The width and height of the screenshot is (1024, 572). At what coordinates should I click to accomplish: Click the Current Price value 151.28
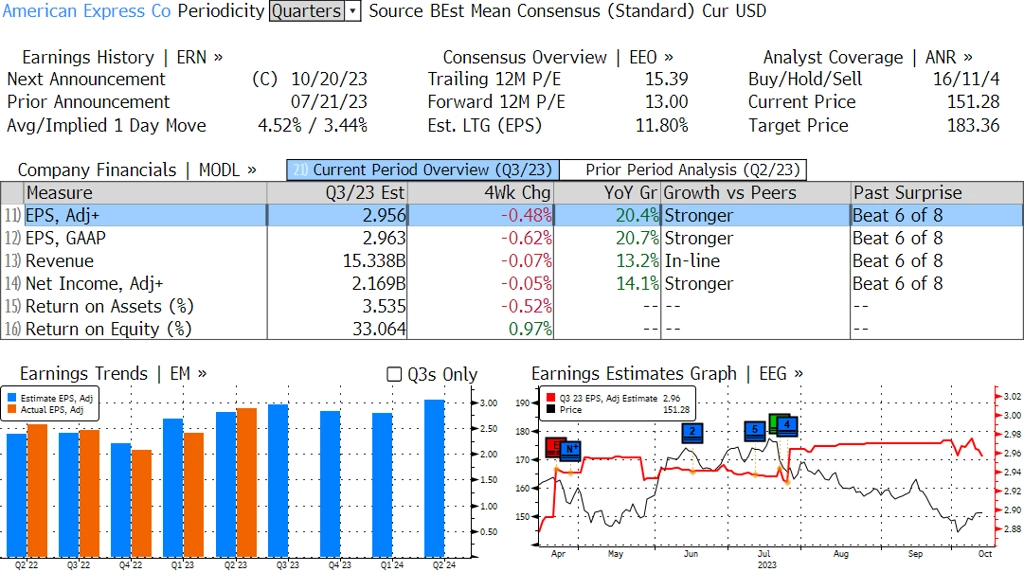(973, 102)
